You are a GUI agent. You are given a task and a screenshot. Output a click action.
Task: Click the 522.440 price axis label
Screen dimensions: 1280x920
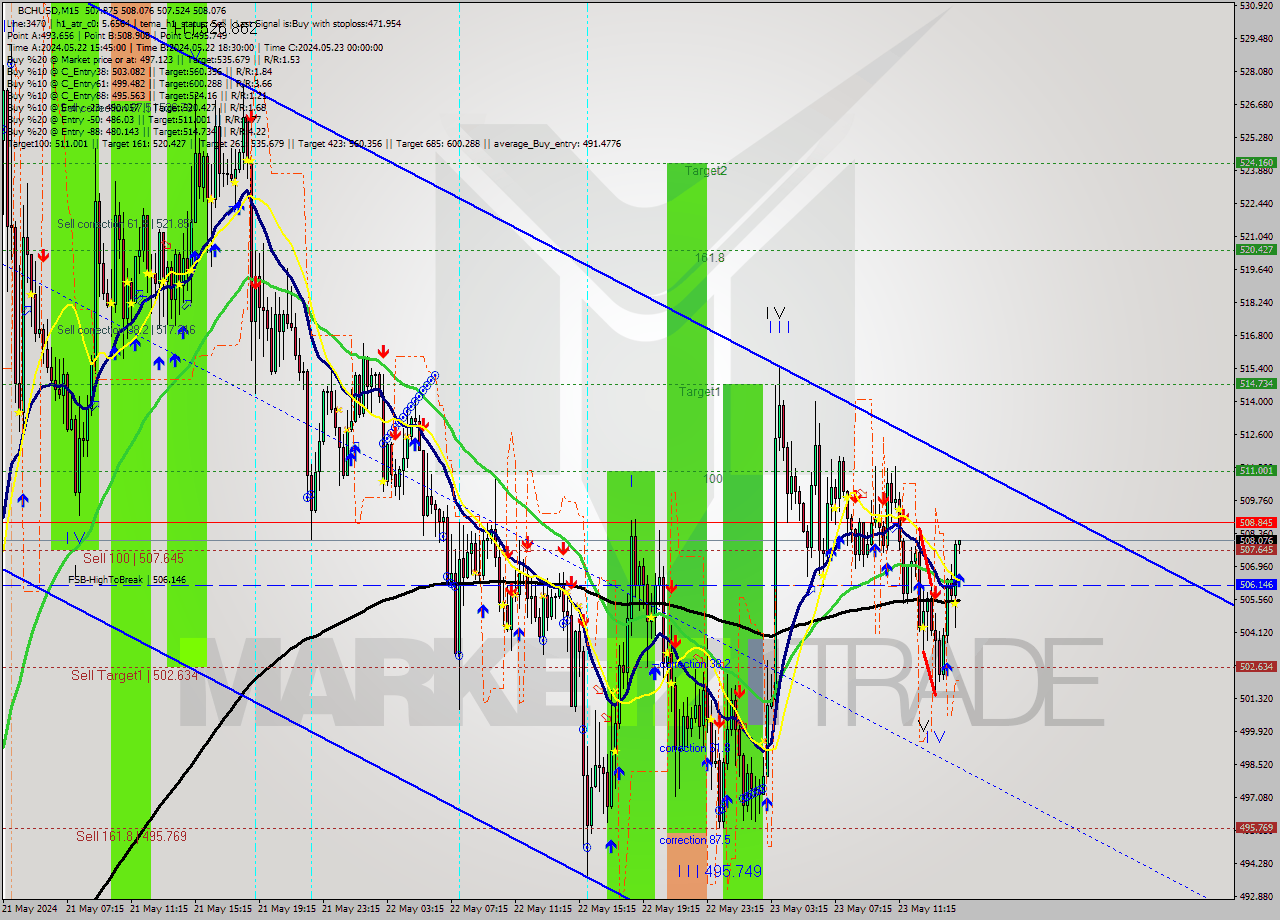click(1256, 203)
